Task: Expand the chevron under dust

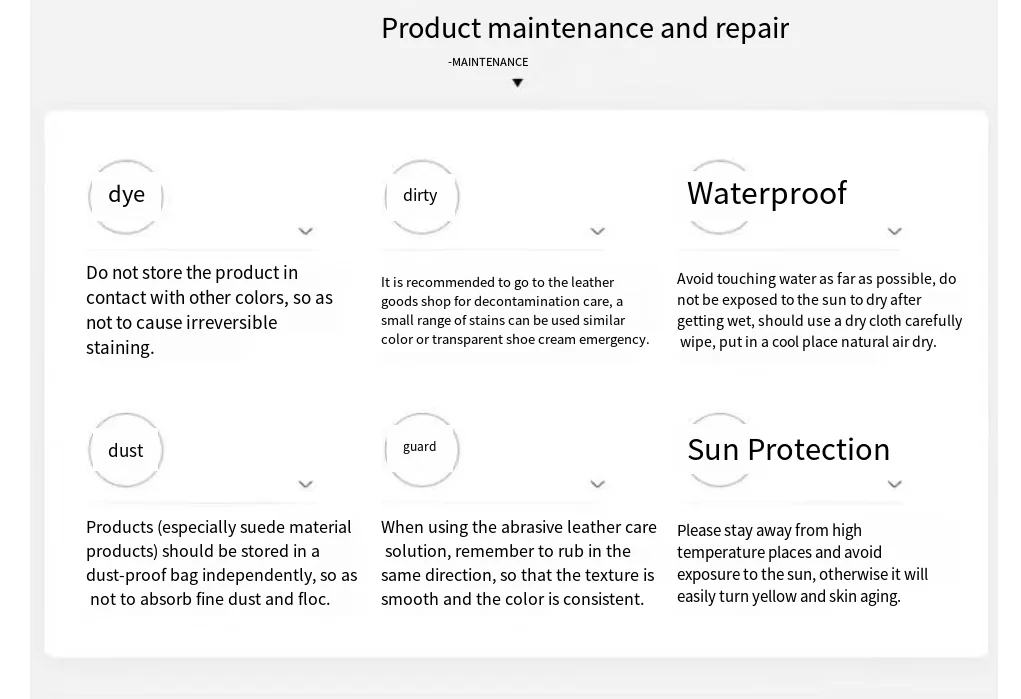Action: 306,484
